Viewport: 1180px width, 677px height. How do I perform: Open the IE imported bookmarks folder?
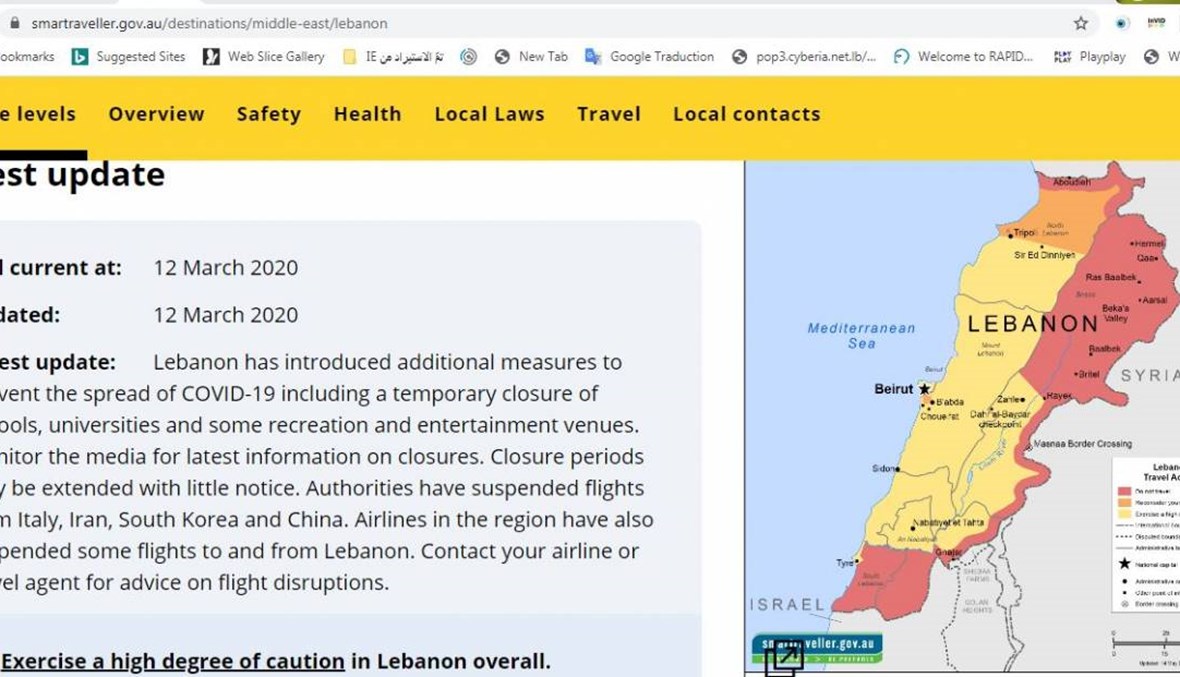pos(393,57)
